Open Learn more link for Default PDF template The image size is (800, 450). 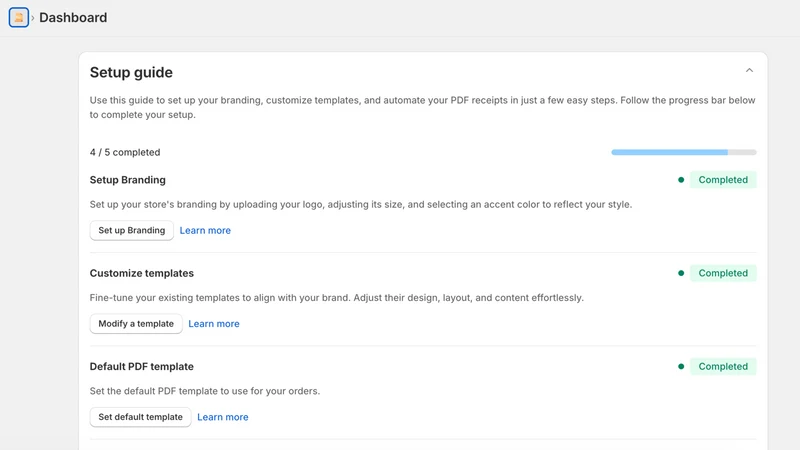click(222, 417)
